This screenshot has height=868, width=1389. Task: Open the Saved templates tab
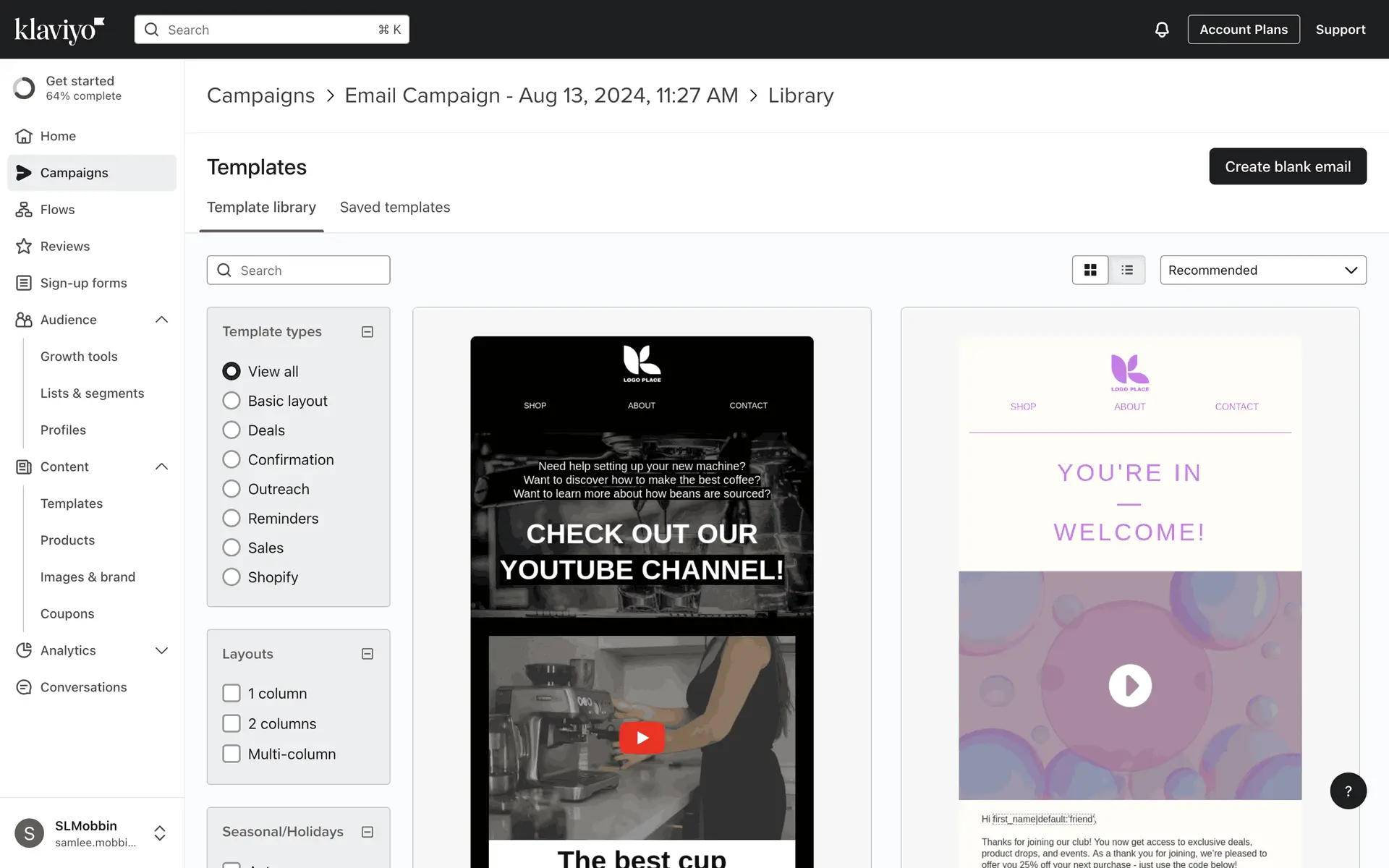click(x=395, y=208)
